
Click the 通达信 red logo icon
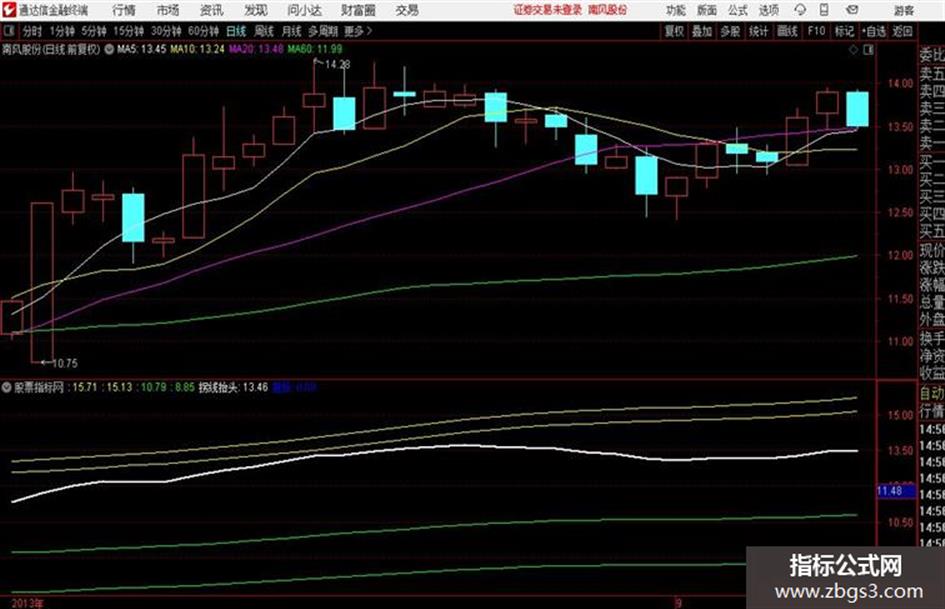click(9, 10)
